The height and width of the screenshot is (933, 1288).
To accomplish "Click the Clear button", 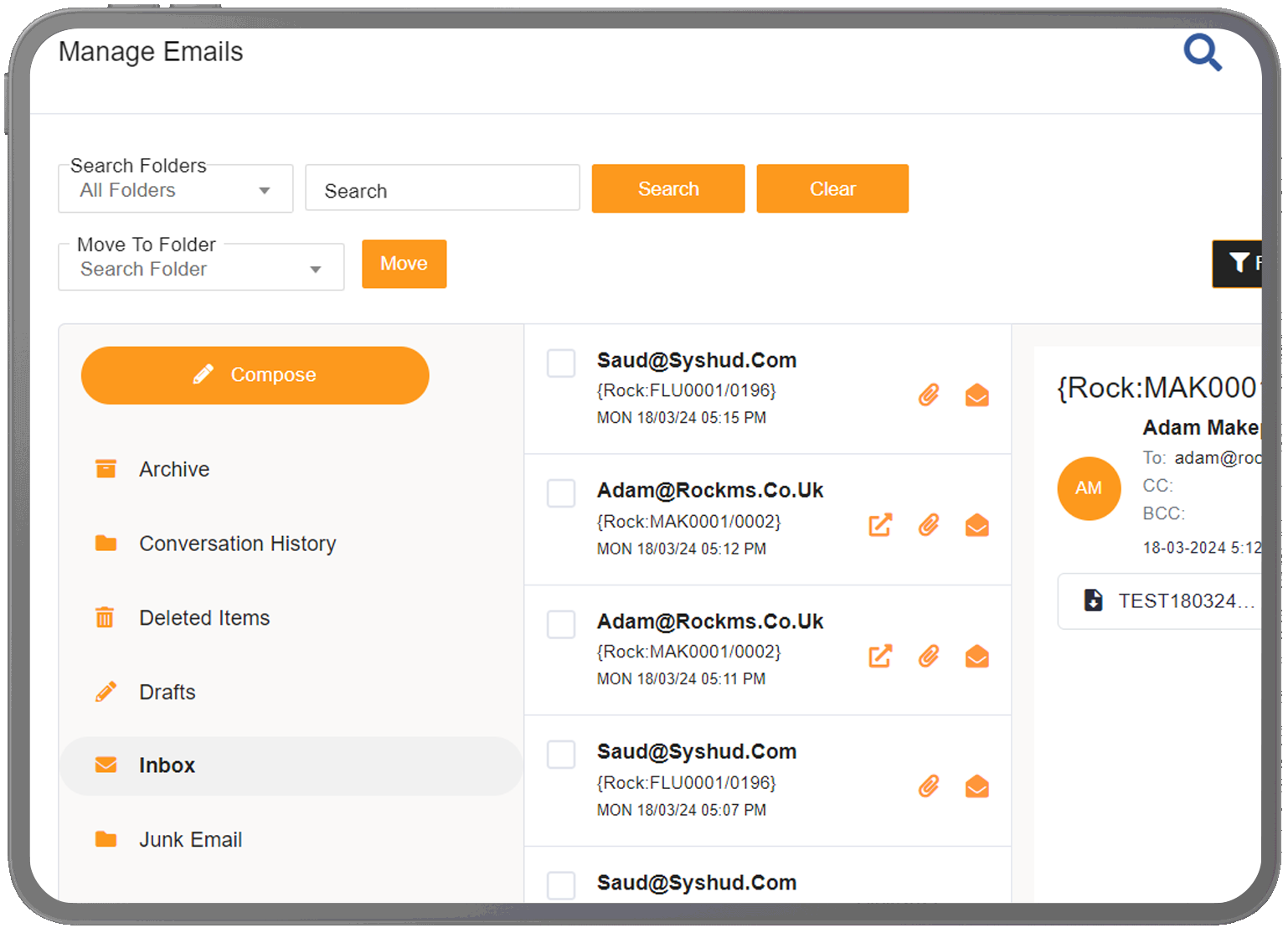I will 832,188.
